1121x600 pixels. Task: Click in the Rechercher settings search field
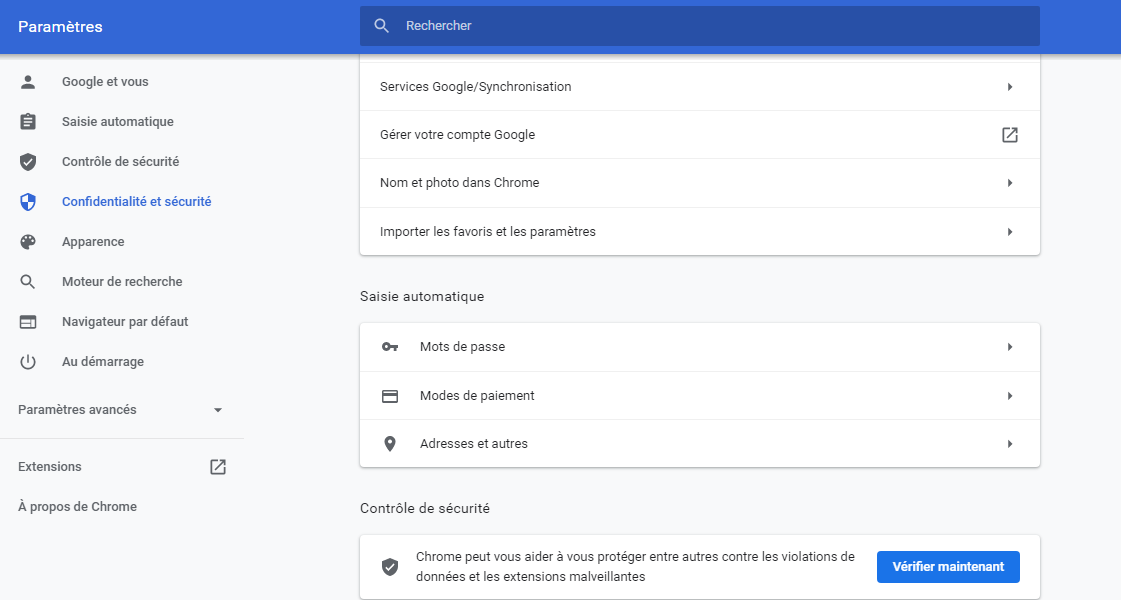click(700, 26)
